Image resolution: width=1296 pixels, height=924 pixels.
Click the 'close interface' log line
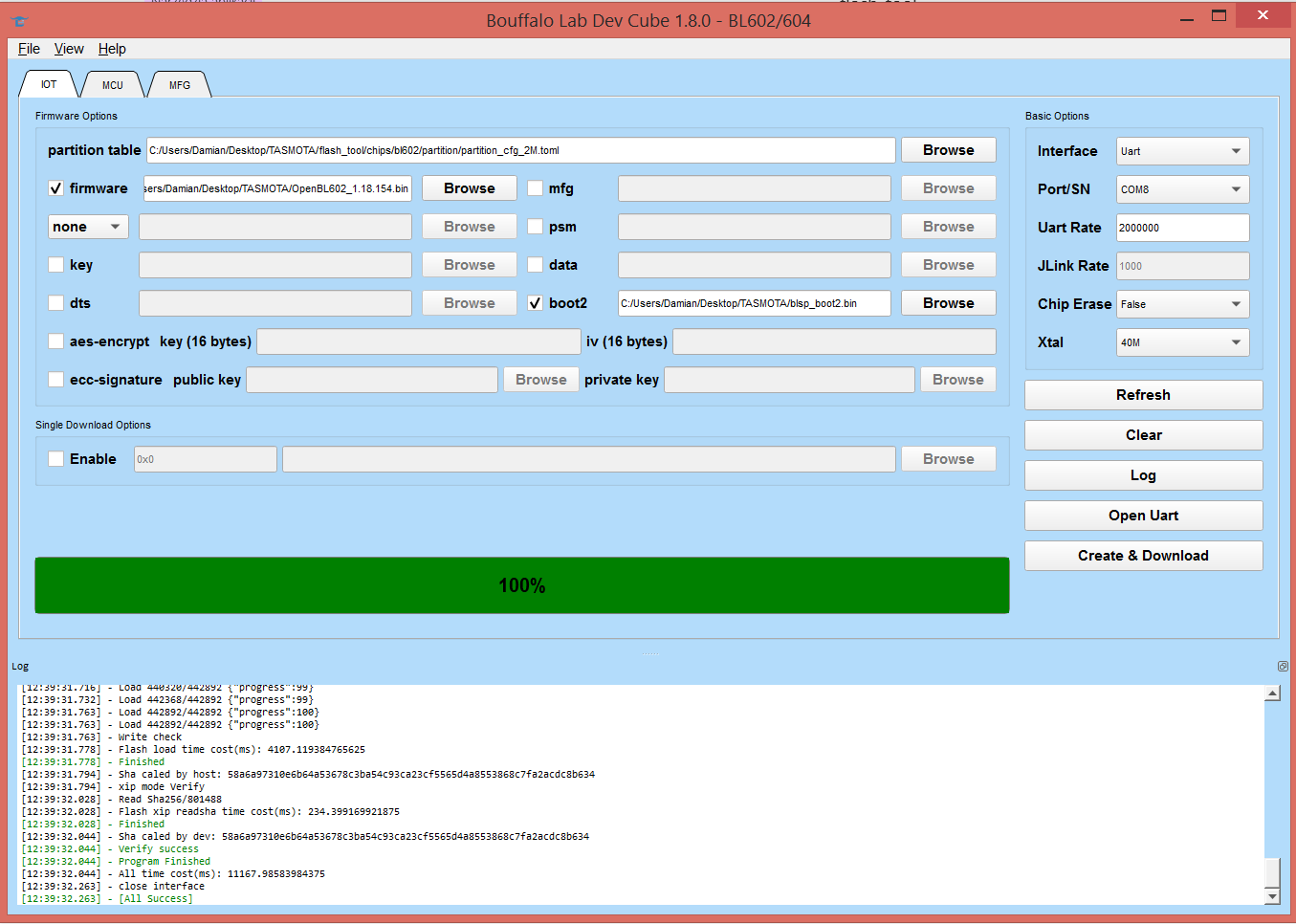pyautogui.click(x=113, y=887)
